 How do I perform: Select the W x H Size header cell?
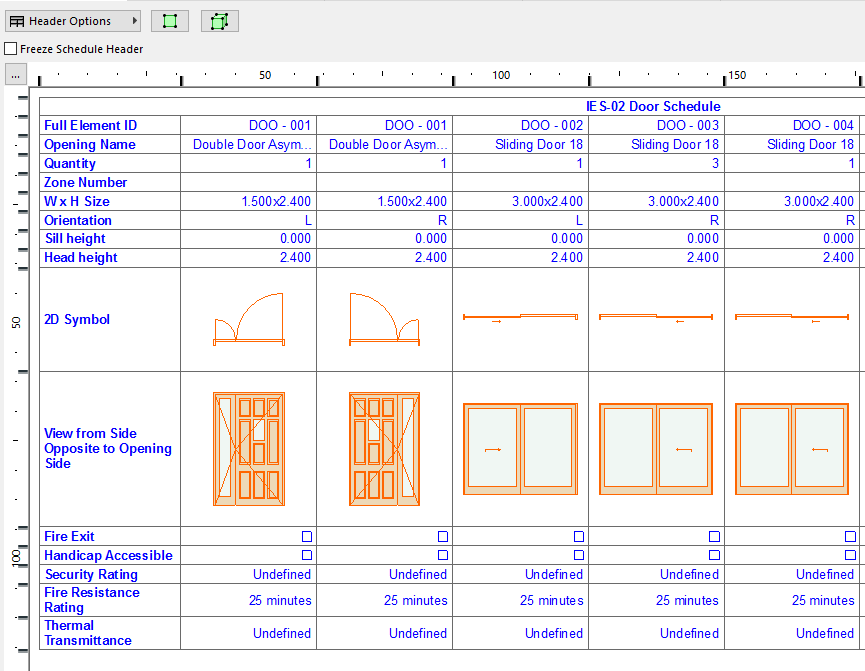click(110, 201)
